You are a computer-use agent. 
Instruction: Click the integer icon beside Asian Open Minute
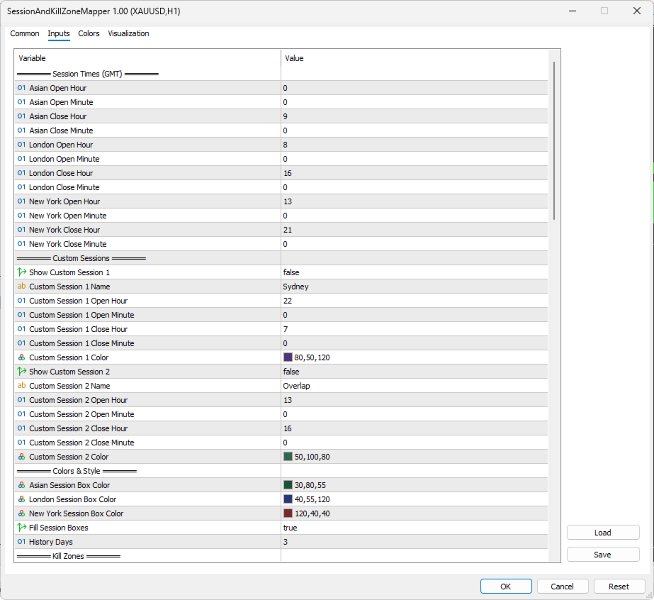pyautogui.click(x=22, y=102)
